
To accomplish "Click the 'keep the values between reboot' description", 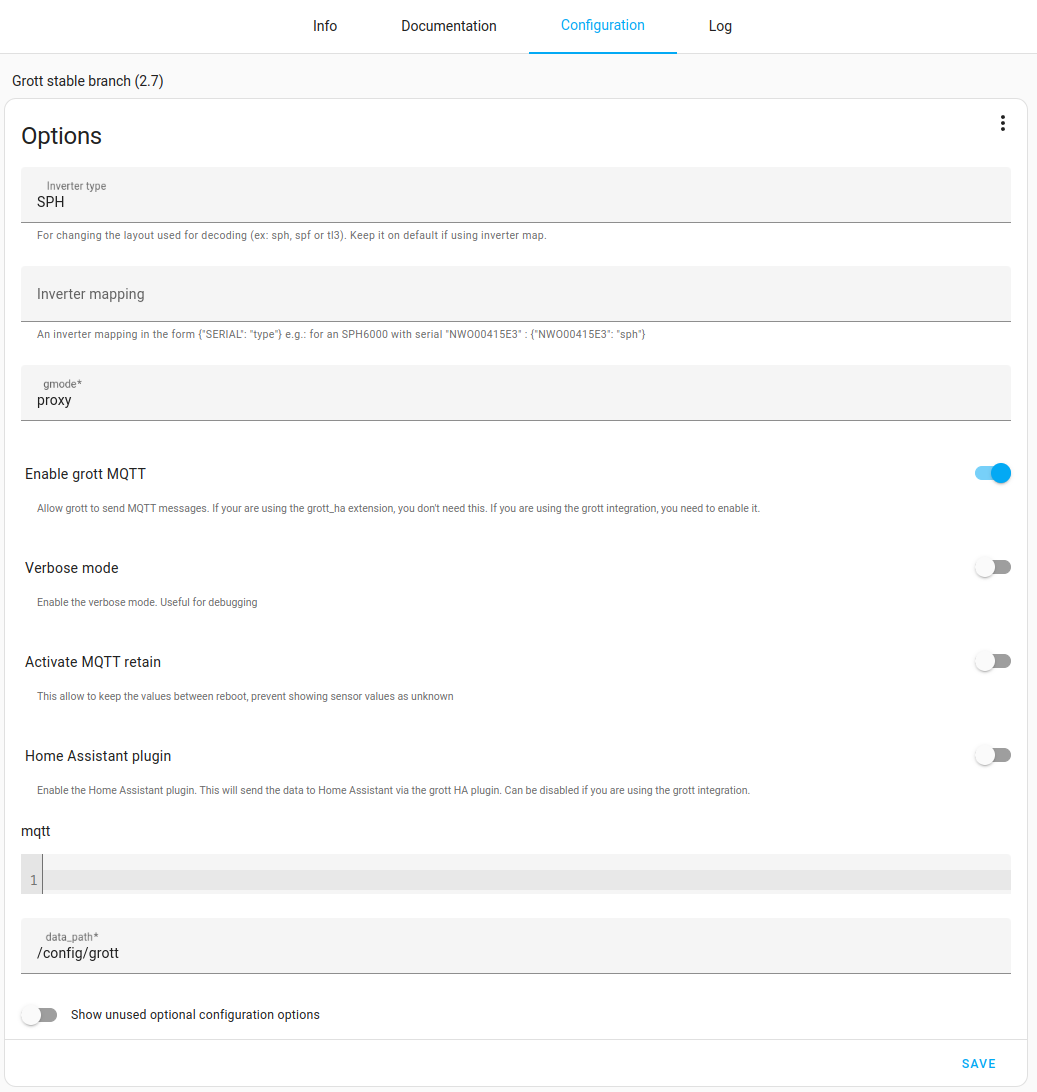I will 245,696.
